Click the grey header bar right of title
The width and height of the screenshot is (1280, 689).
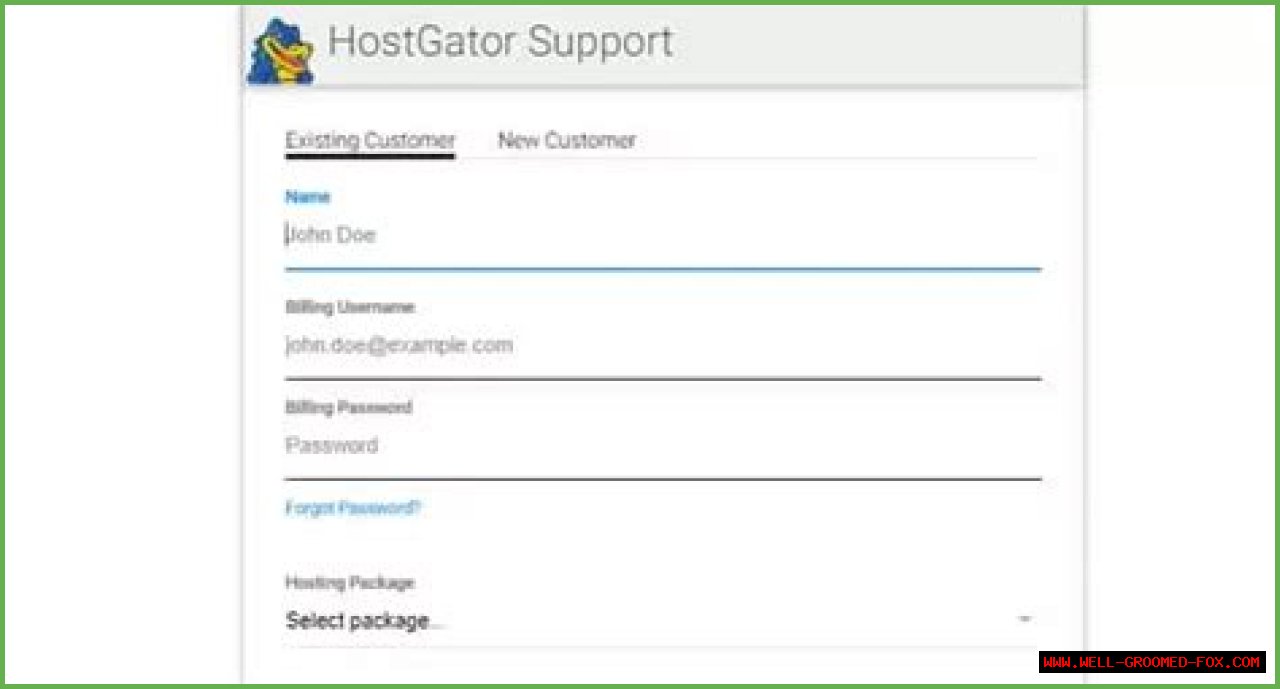point(880,45)
